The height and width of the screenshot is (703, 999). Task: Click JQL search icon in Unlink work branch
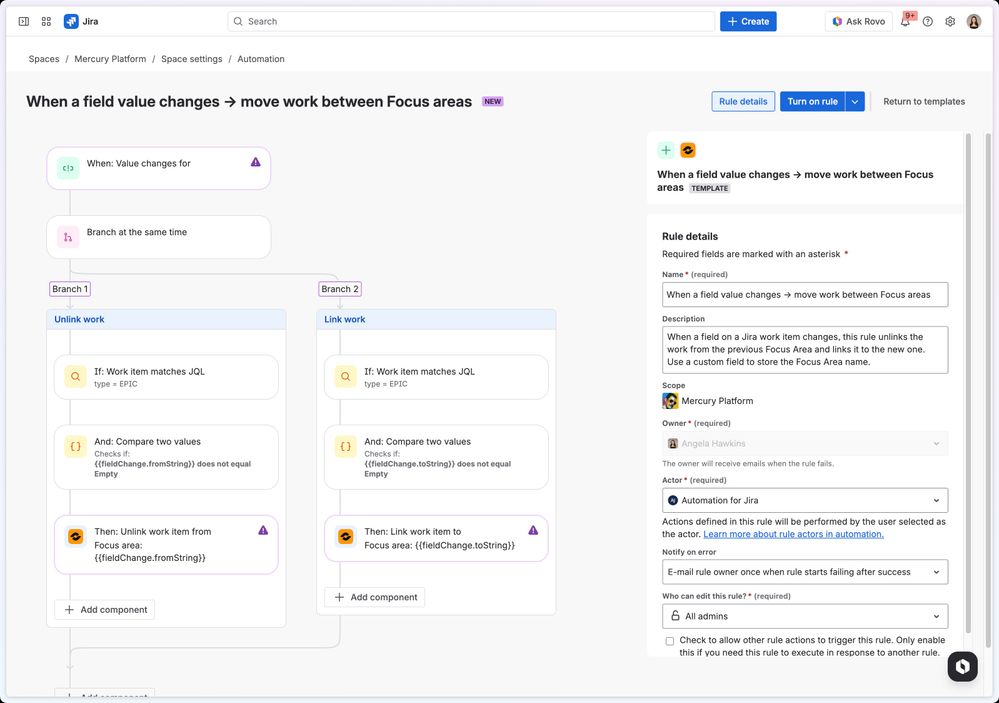click(x=75, y=377)
